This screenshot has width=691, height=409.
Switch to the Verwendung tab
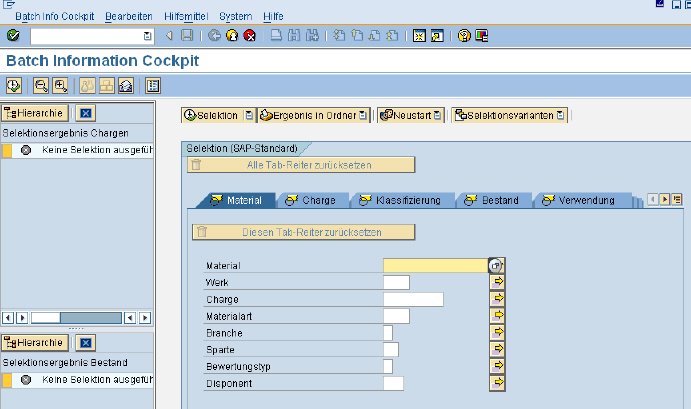click(x=581, y=200)
